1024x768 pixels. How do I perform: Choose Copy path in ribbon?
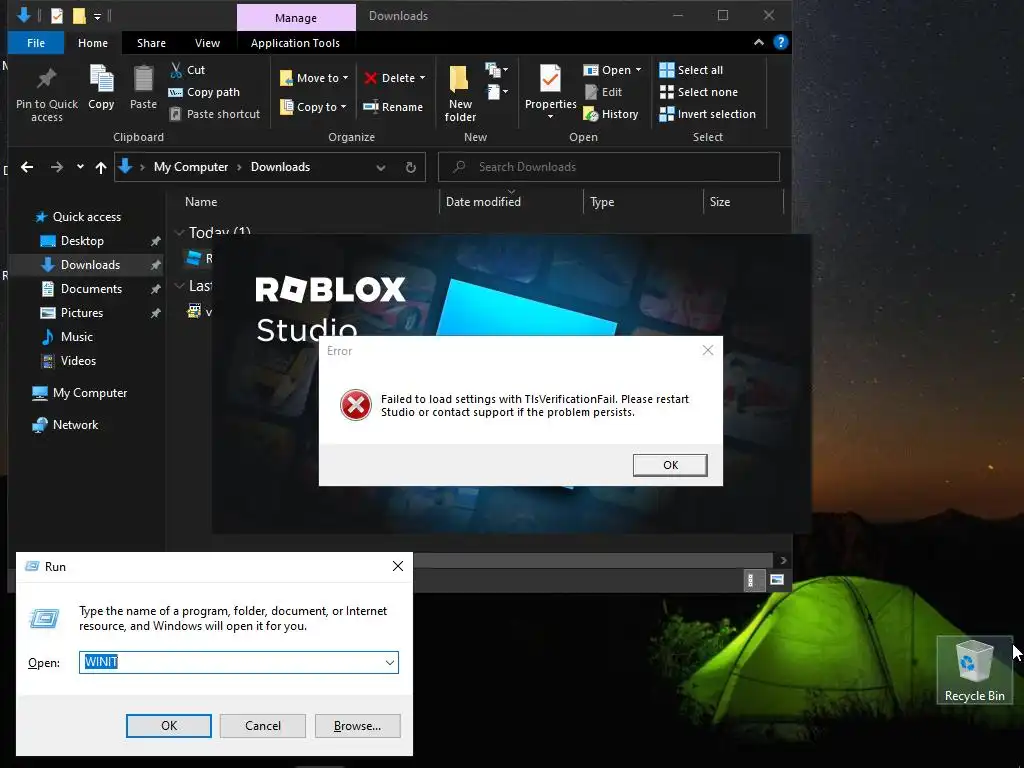204,92
